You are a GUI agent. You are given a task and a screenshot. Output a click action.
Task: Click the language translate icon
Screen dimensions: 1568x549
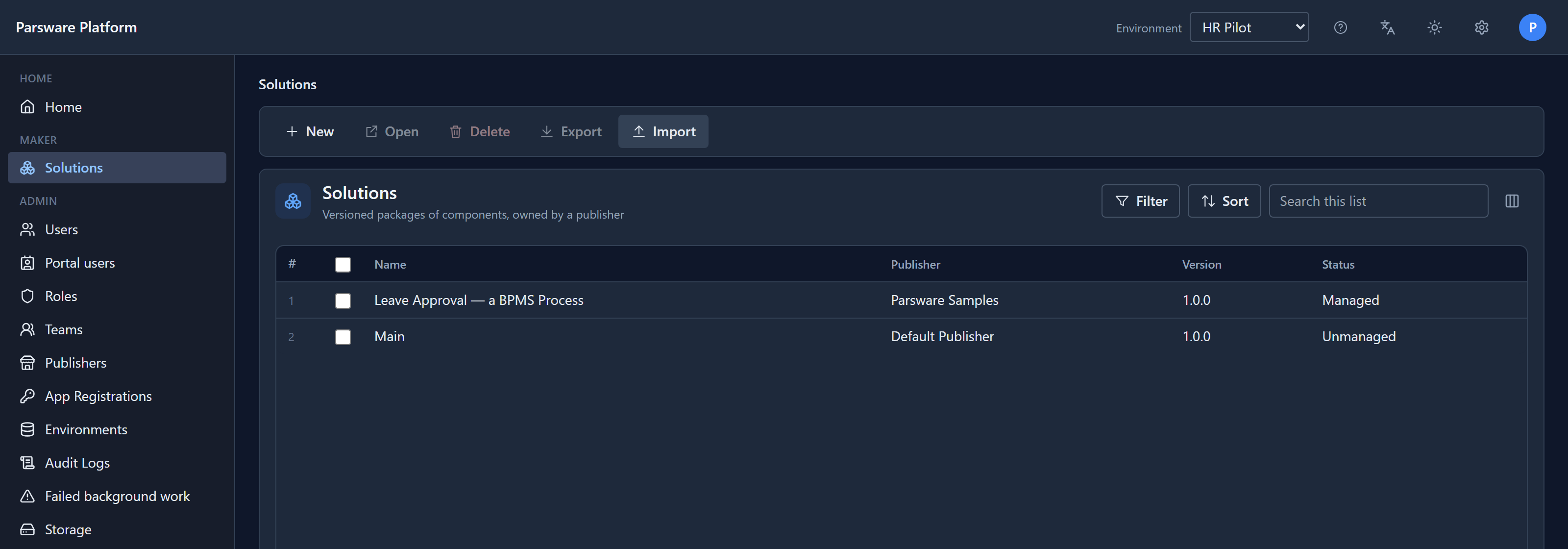tap(1387, 27)
